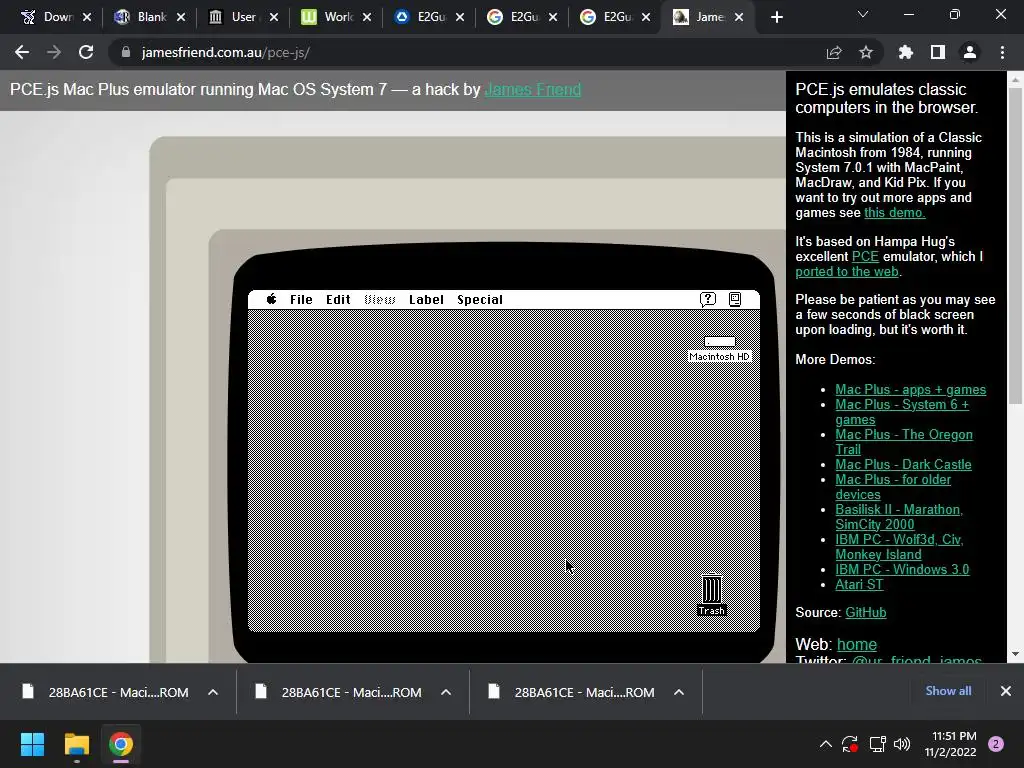
Task: Click the sidebar scroll down arrow
Action: coord(1015,654)
